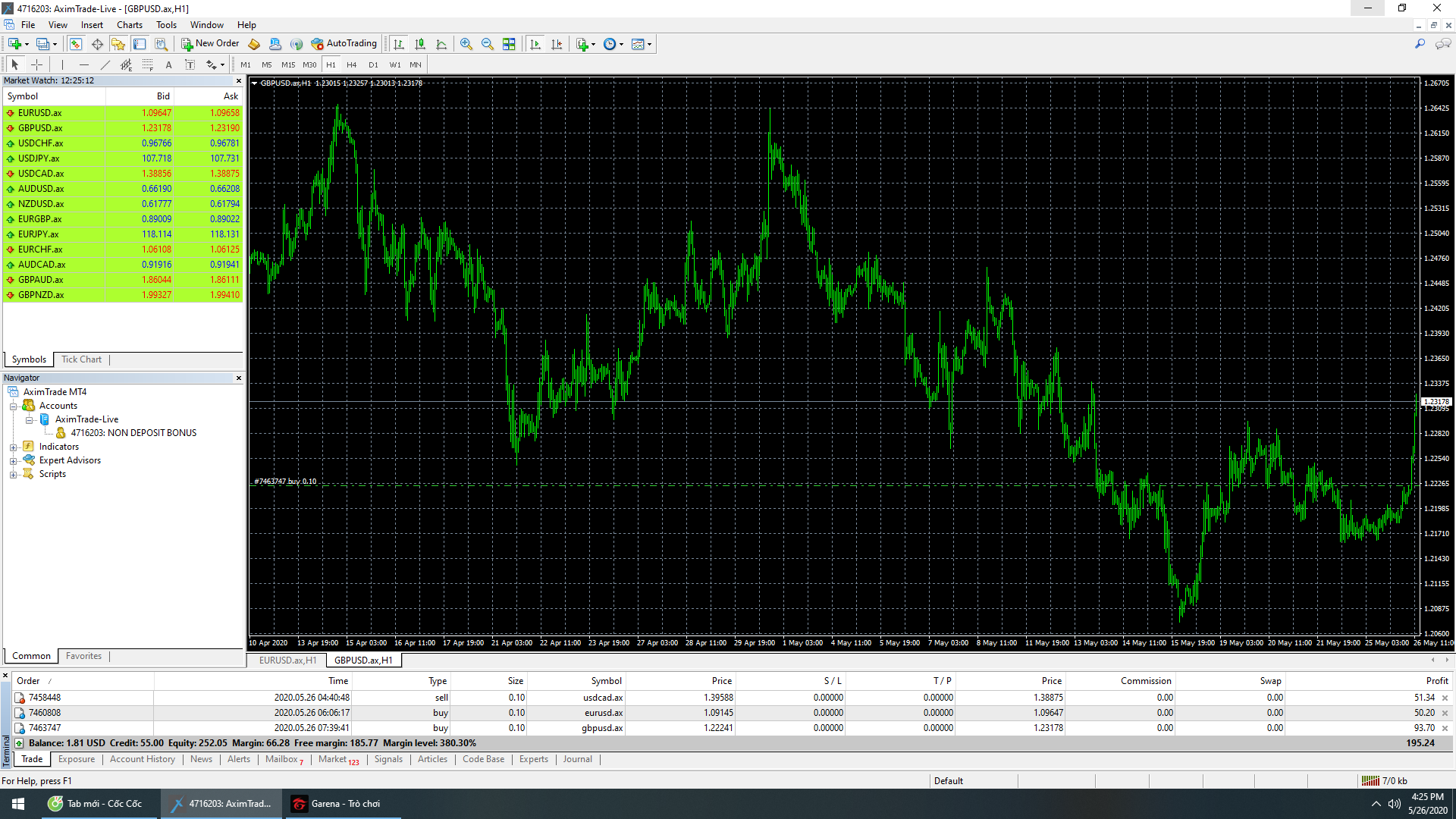The image size is (1456, 819).
Task: Toggle AutoTrading on or off
Action: 344,44
